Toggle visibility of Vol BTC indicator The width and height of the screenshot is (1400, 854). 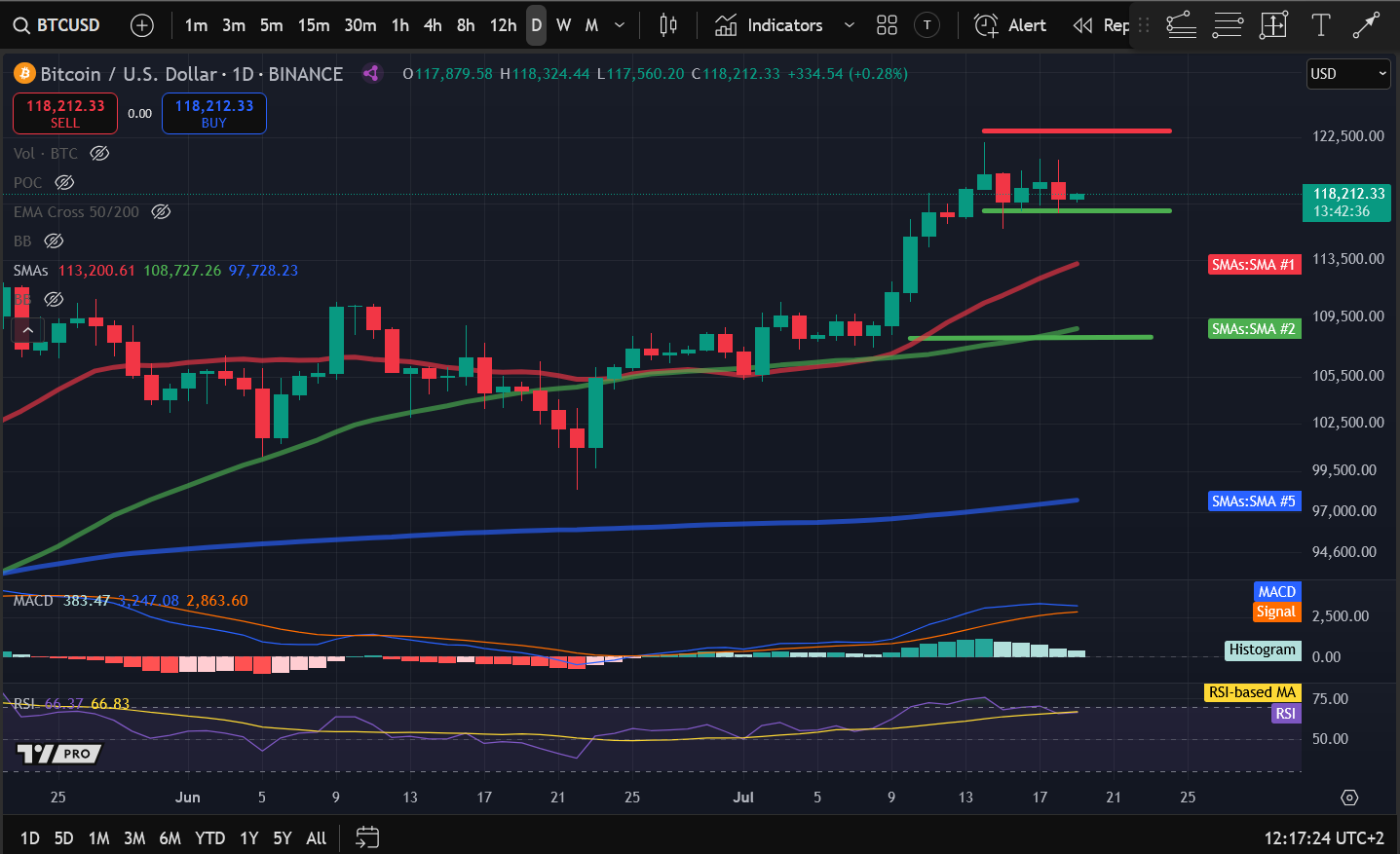[x=99, y=153]
